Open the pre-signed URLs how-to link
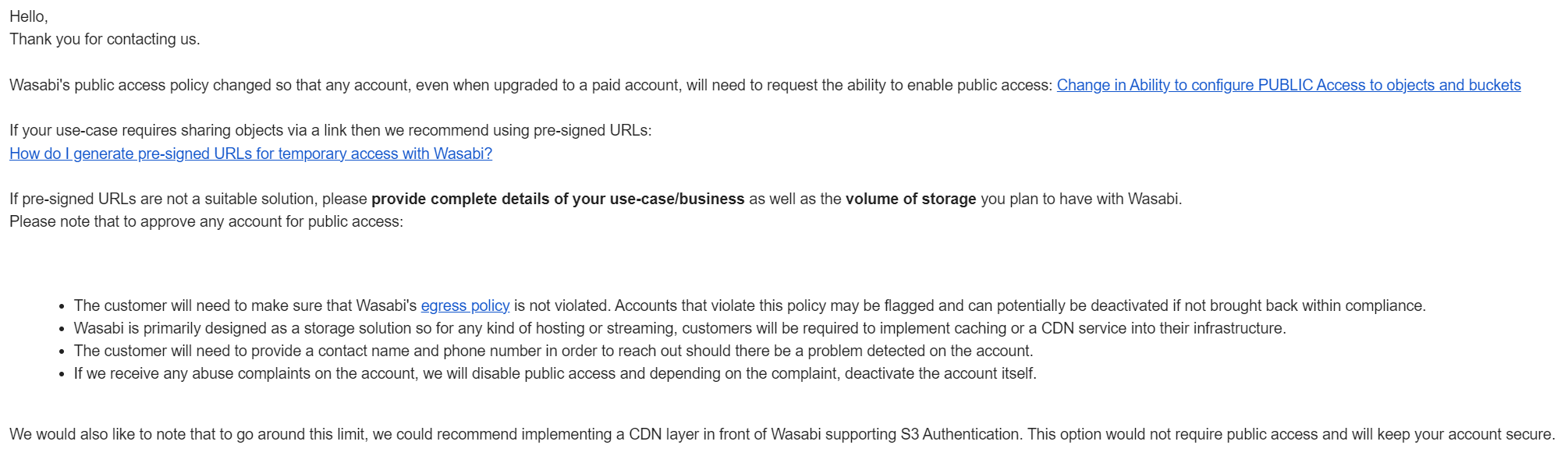 coord(250,154)
